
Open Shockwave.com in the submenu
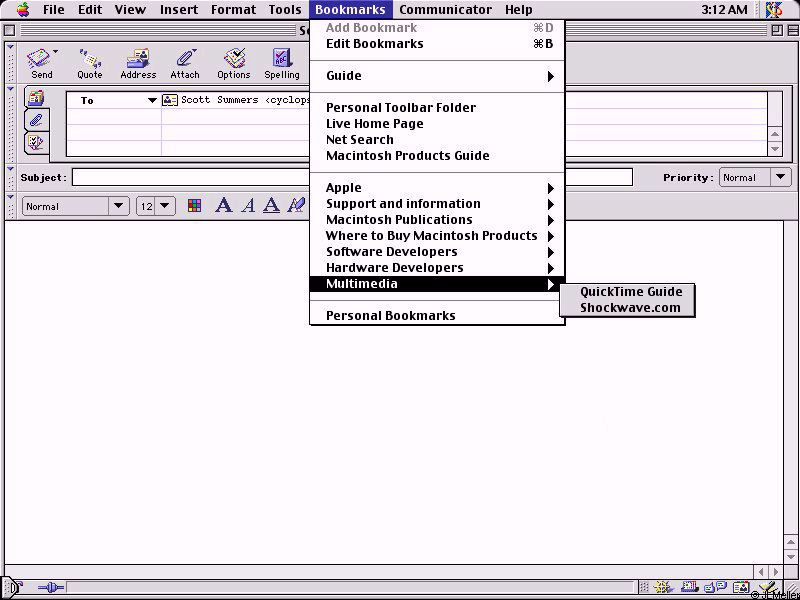(628, 308)
